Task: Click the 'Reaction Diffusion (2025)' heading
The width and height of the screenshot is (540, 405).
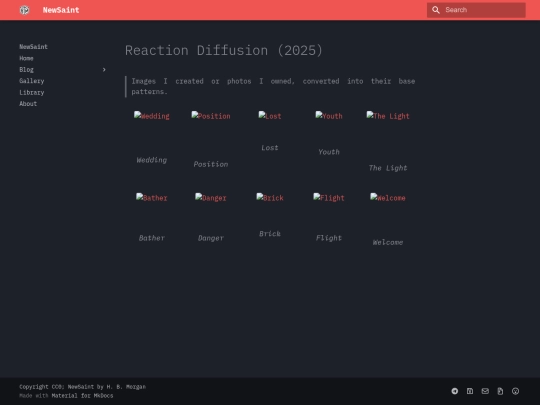Action: (224, 51)
